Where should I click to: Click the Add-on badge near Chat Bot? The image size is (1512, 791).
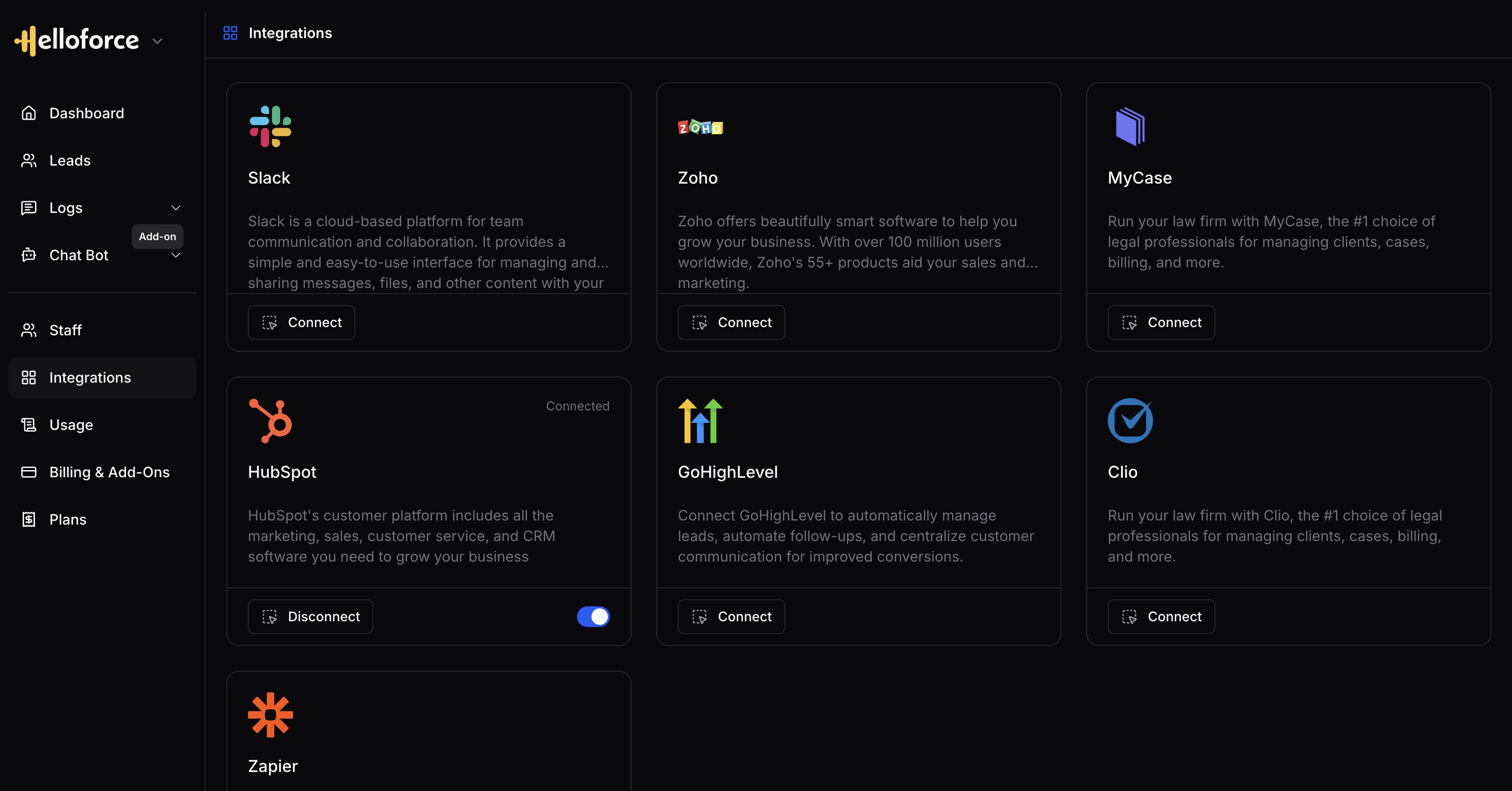(x=157, y=237)
